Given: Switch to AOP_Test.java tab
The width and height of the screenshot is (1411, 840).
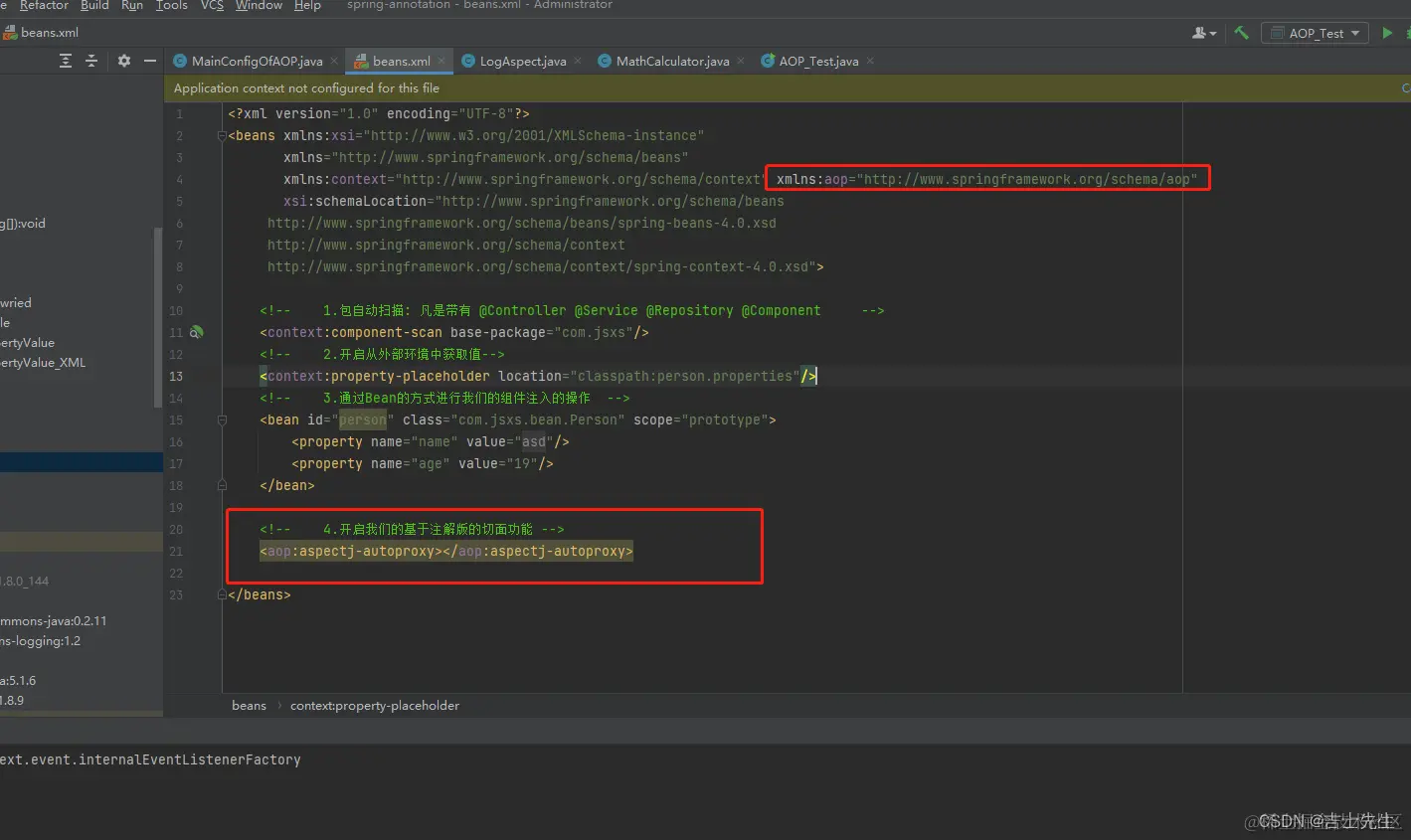Looking at the screenshot, I should pos(818,62).
